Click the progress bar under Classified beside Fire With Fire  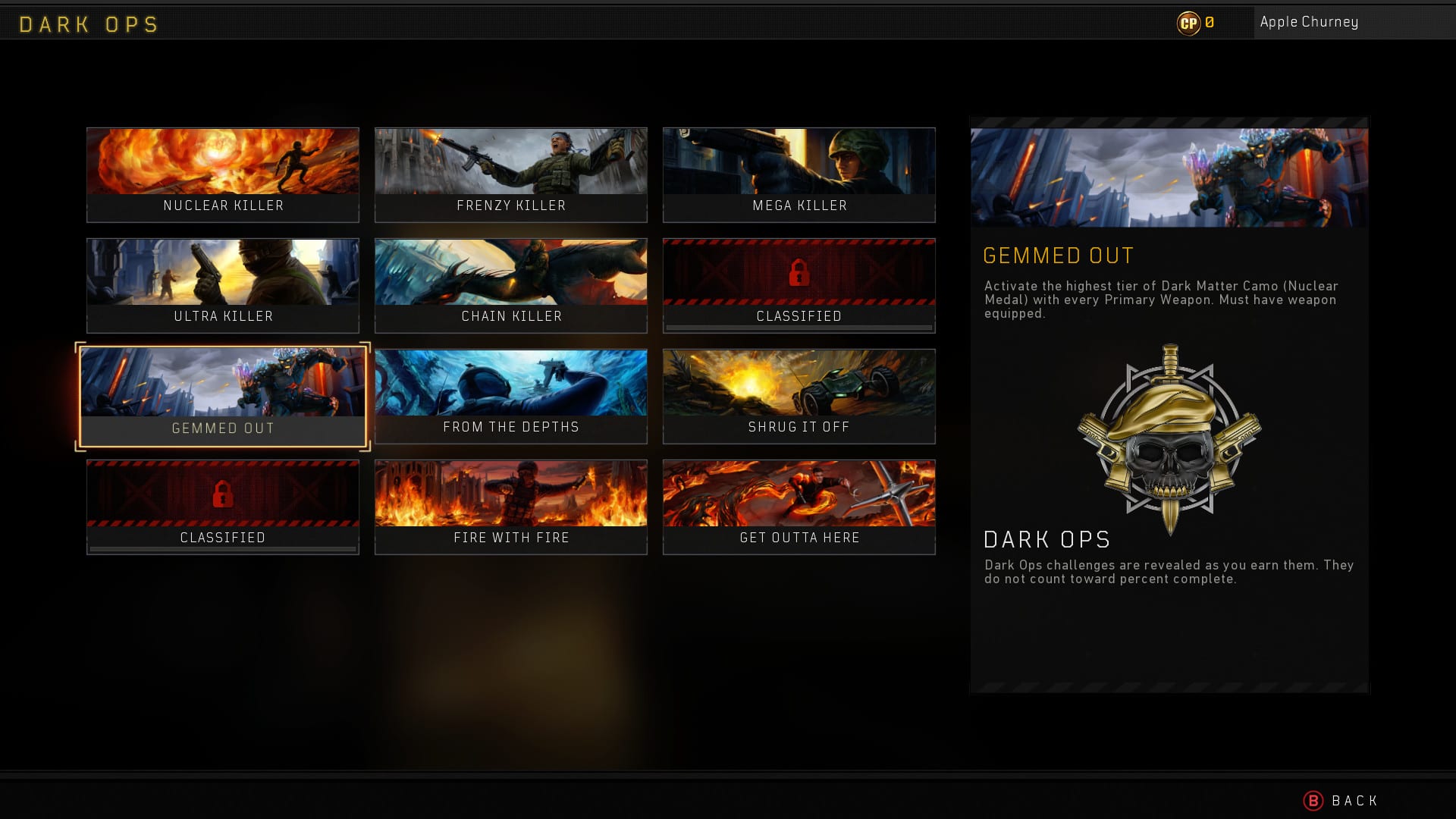(222, 549)
